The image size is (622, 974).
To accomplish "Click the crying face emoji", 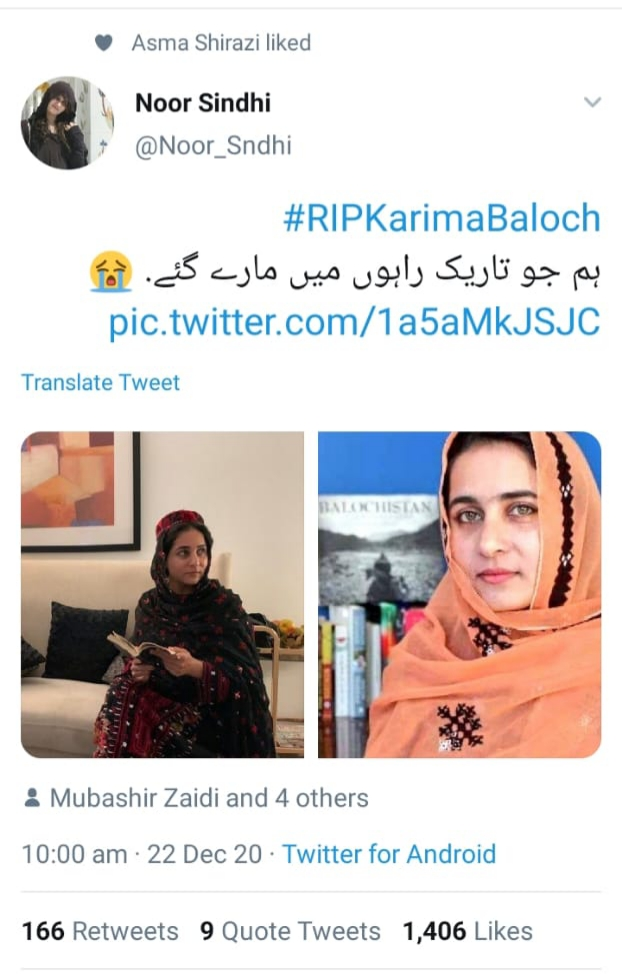I will click(x=111, y=271).
